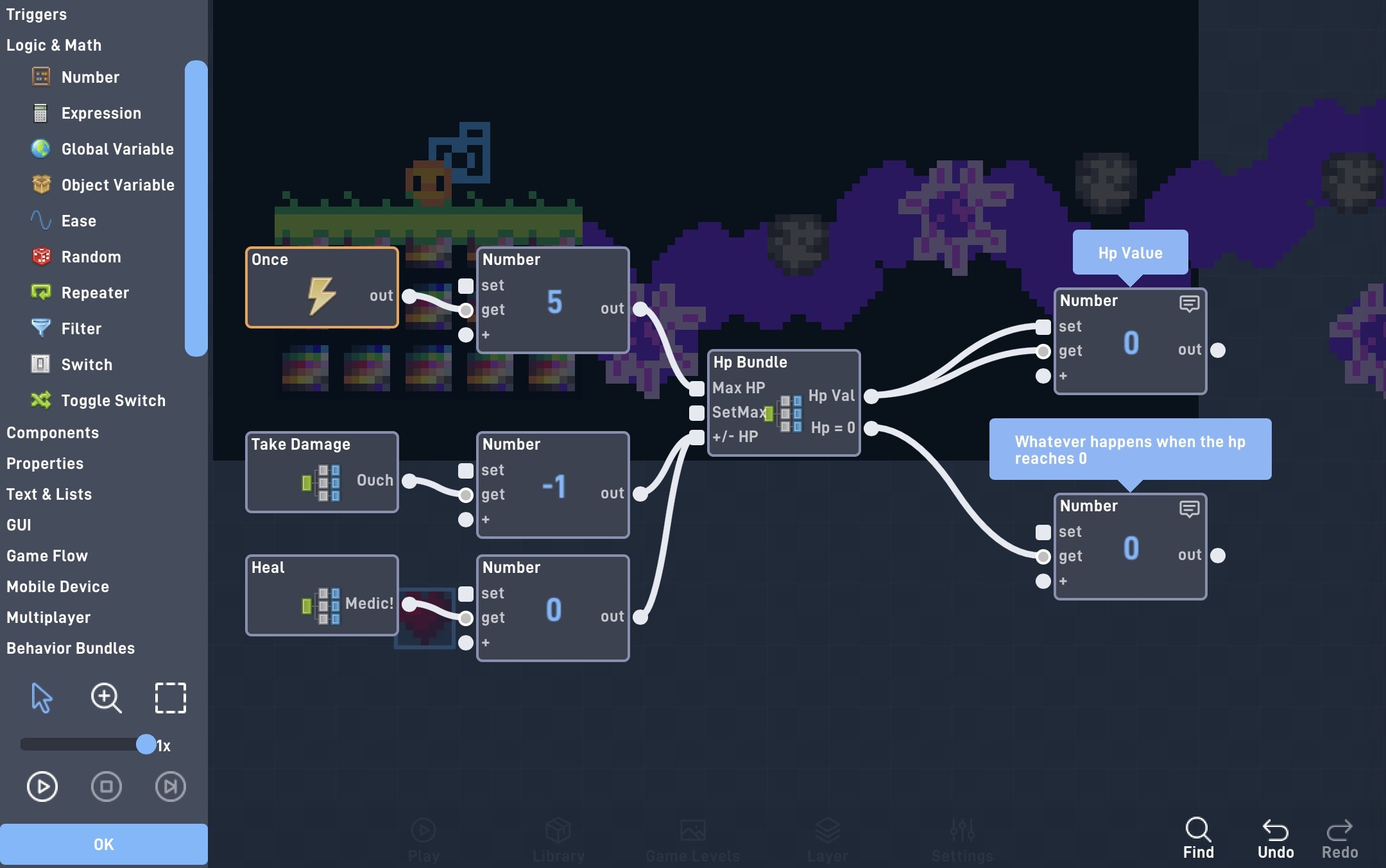Select the Random dice icon

point(41,257)
